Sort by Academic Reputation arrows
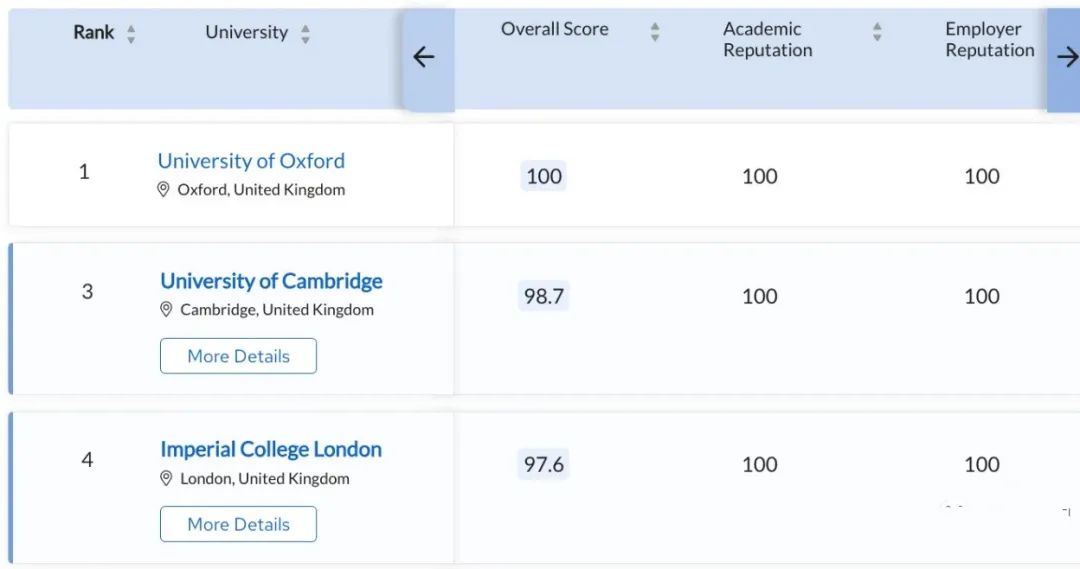This screenshot has height=569, width=1080. tap(877, 32)
